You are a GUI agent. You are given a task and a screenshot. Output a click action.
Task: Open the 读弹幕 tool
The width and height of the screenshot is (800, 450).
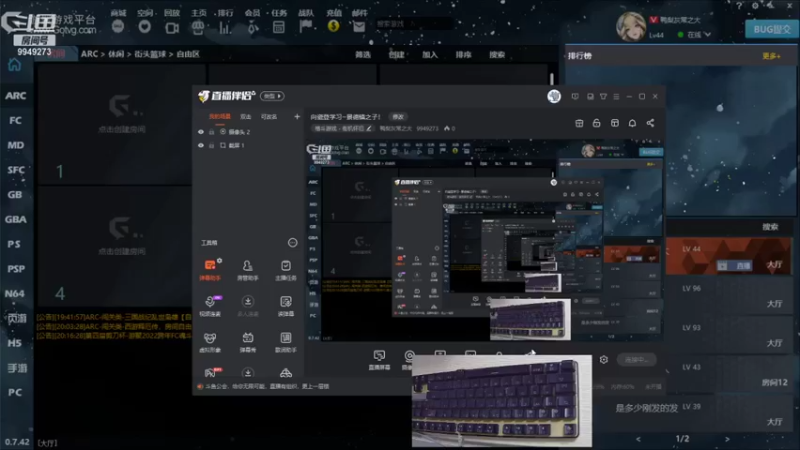[x=286, y=306]
